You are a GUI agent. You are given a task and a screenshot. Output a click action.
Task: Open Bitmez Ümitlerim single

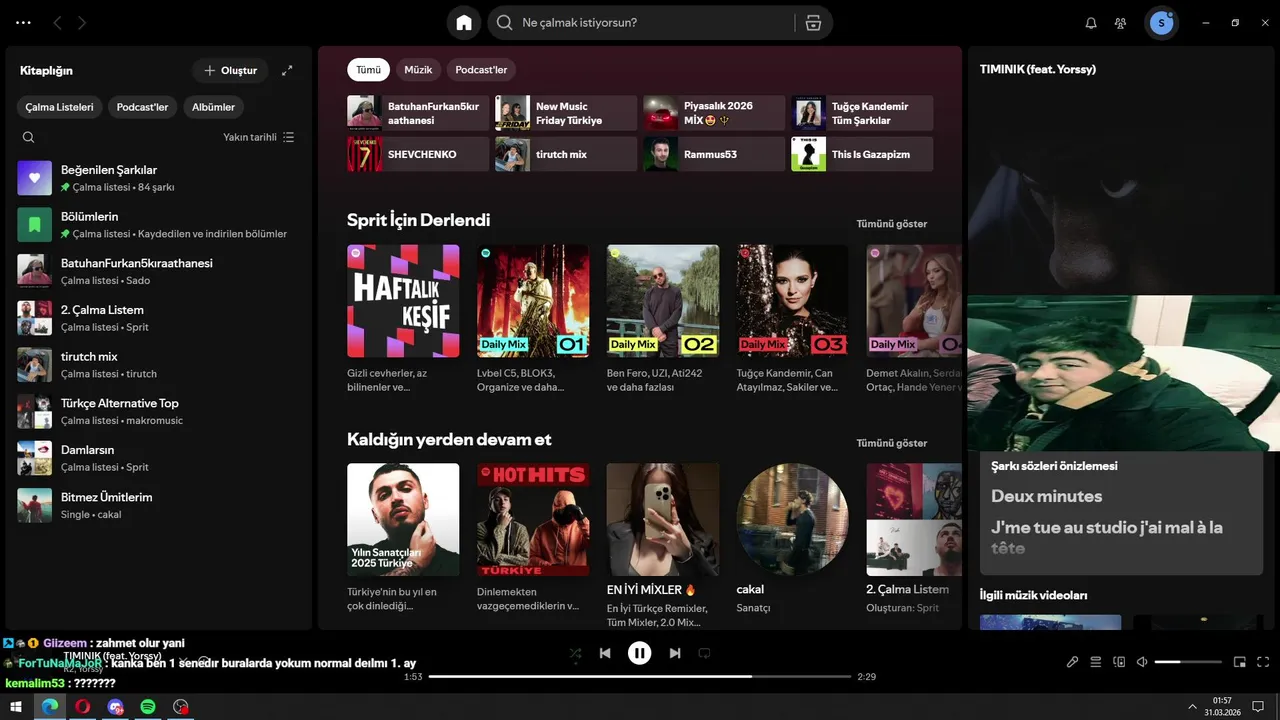pos(160,505)
